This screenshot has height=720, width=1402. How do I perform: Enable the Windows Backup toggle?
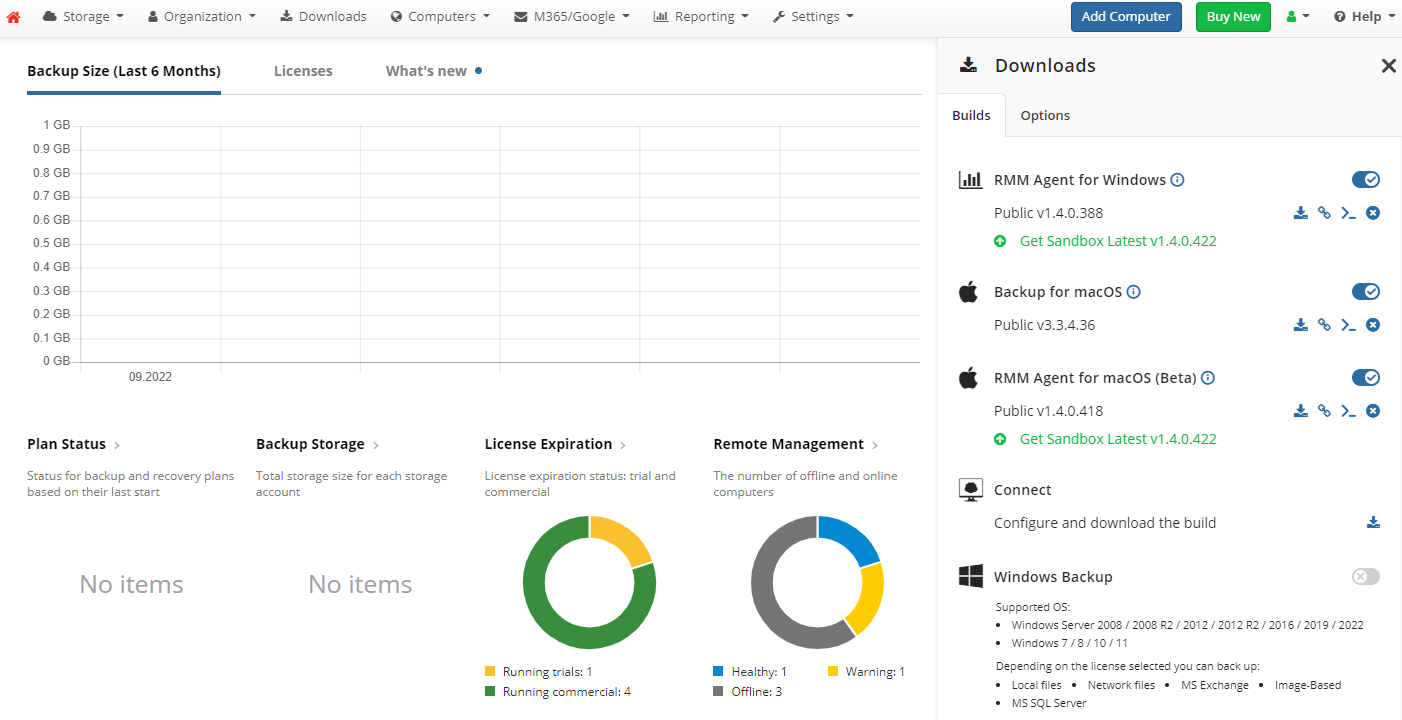pyautogui.click(x=1366, y=577)
